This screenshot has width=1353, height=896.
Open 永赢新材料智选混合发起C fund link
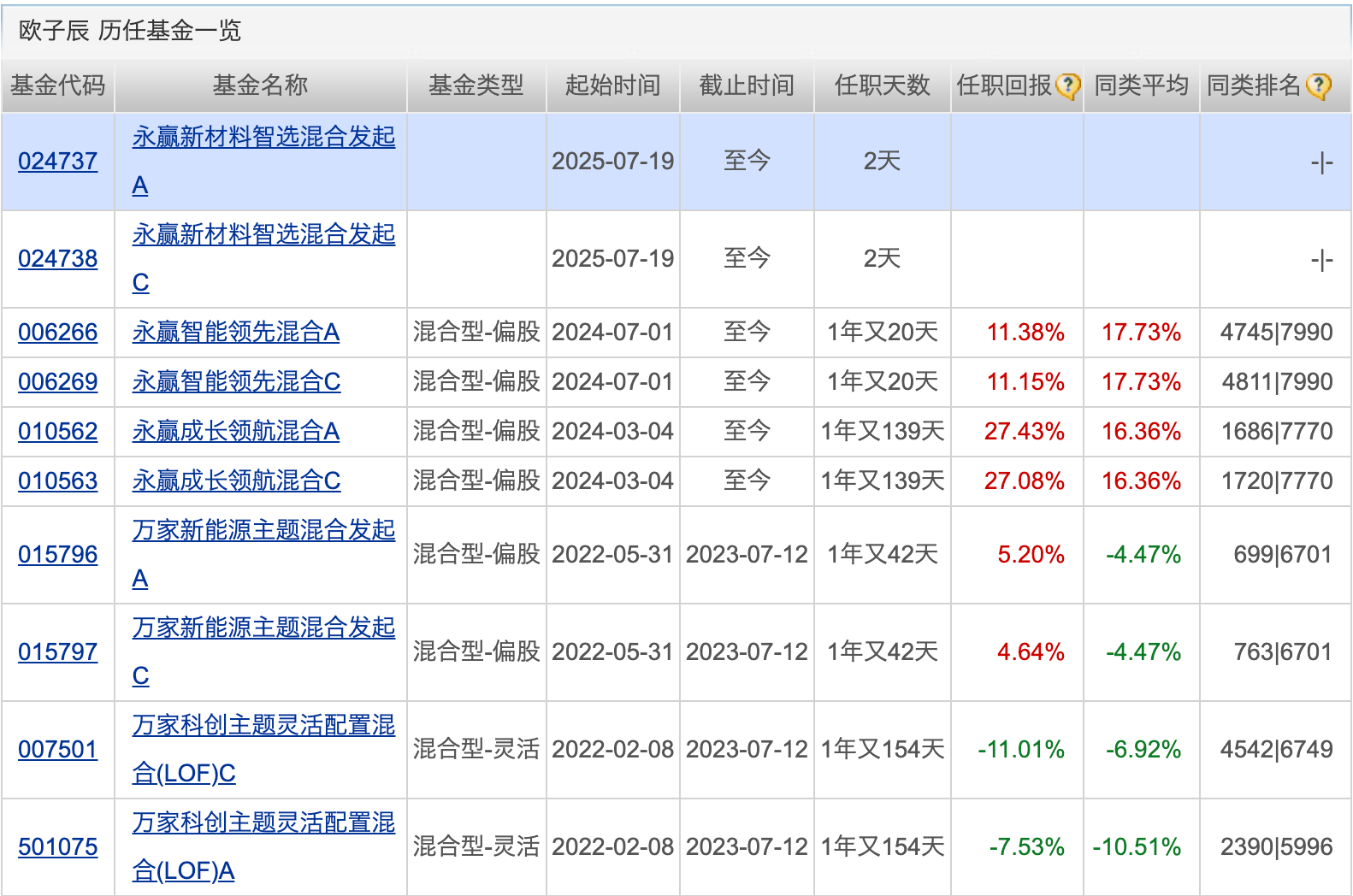pyautogui.click(x=263, y=258)
